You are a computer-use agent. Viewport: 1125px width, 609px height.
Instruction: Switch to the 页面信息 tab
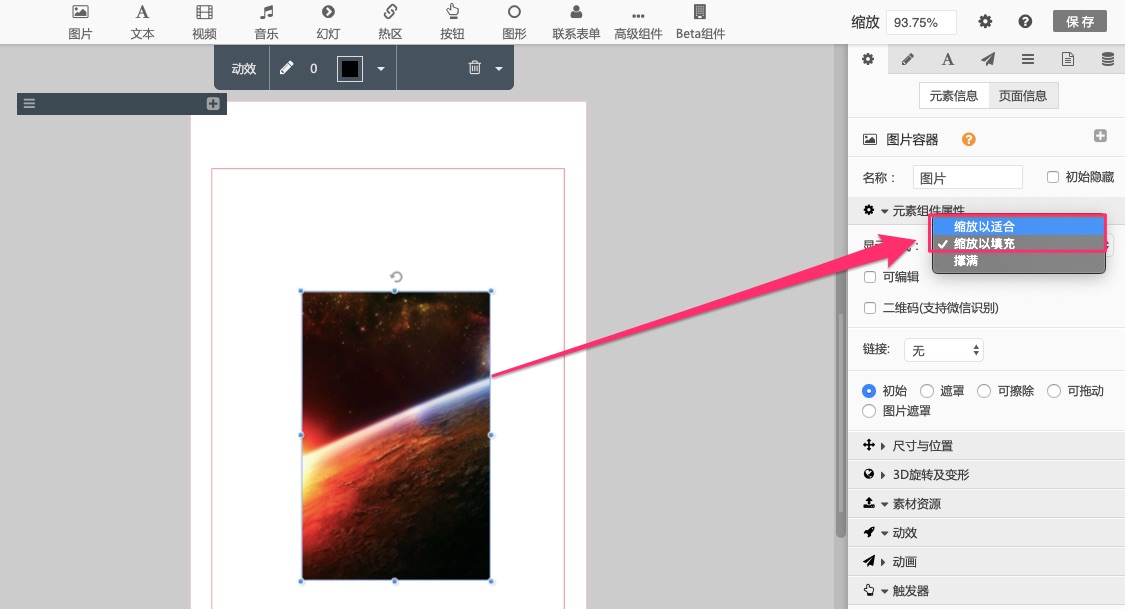point(1023,96)
